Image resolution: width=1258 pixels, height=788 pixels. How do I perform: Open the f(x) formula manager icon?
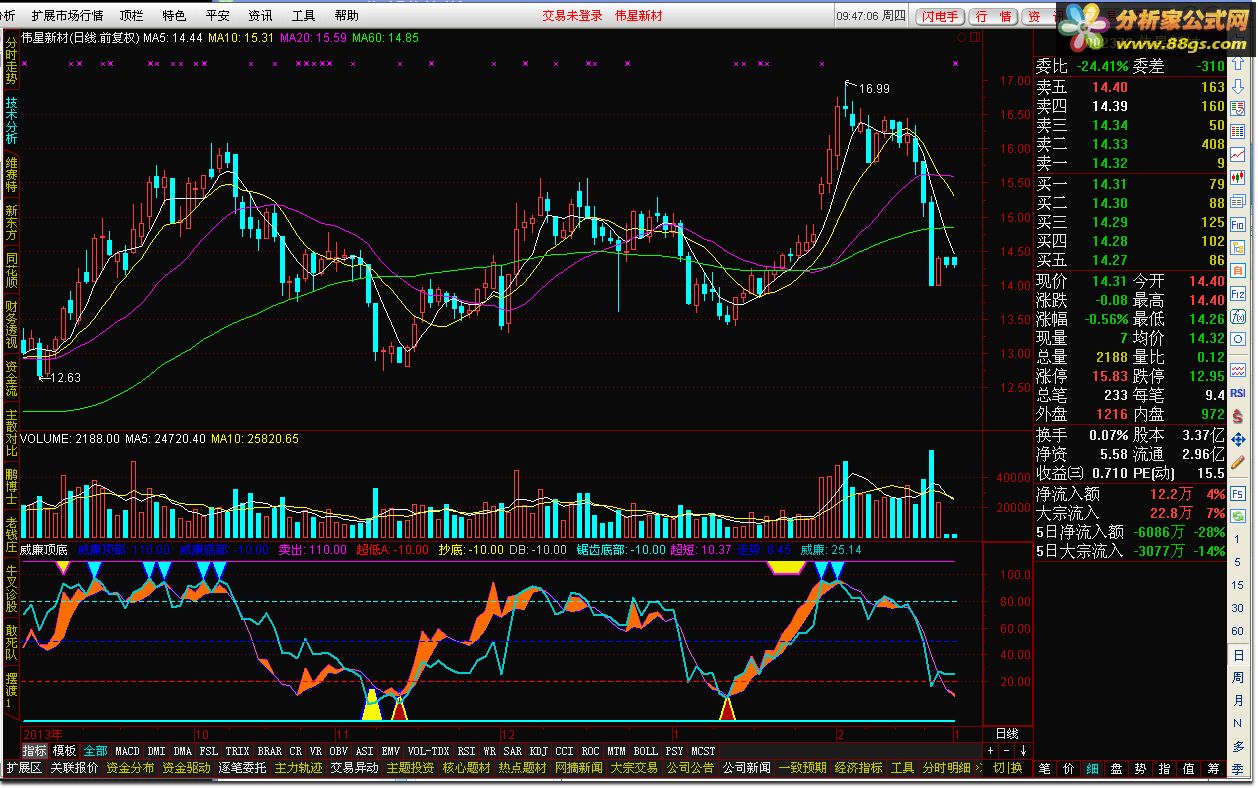[1238, 317]
